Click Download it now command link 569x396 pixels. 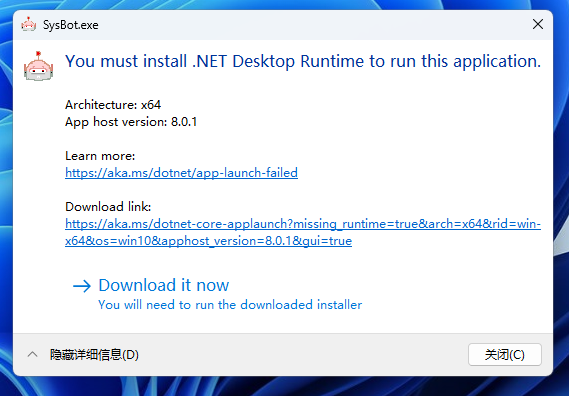(x=218, y=294)
